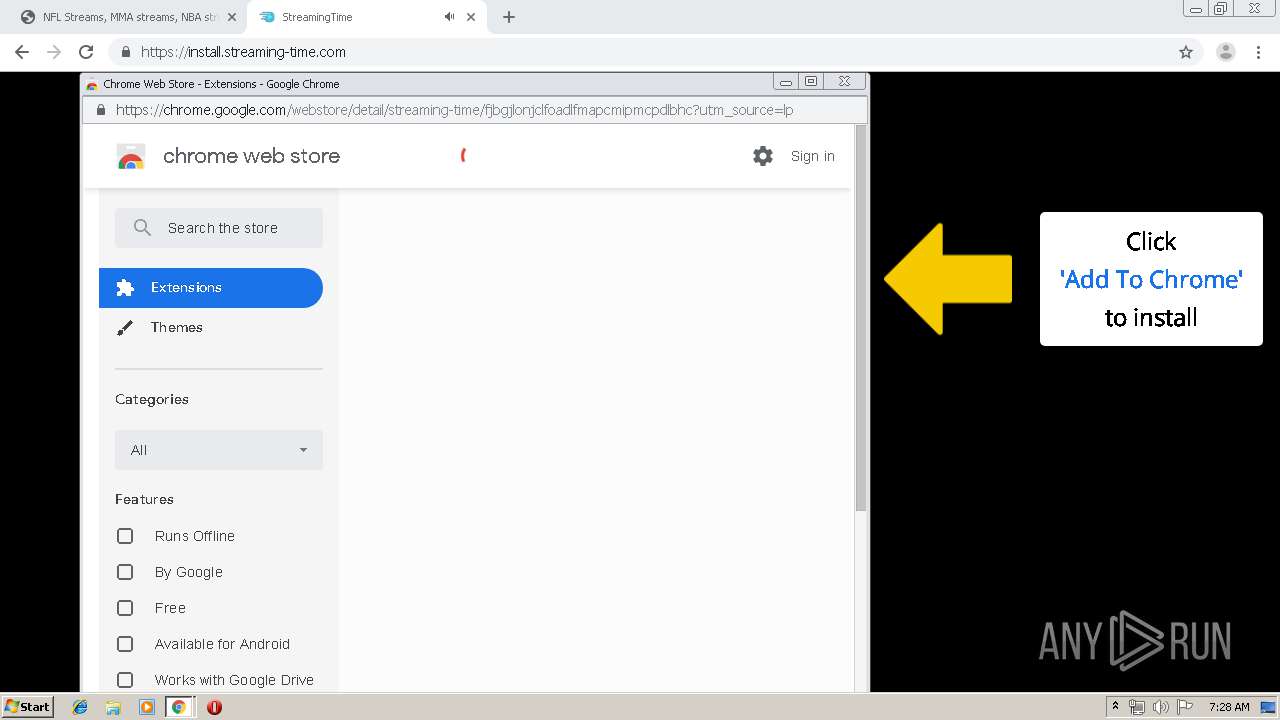Open a new browser tab
The width and height of the screenshot is (1280, 720).
point(509,17)
